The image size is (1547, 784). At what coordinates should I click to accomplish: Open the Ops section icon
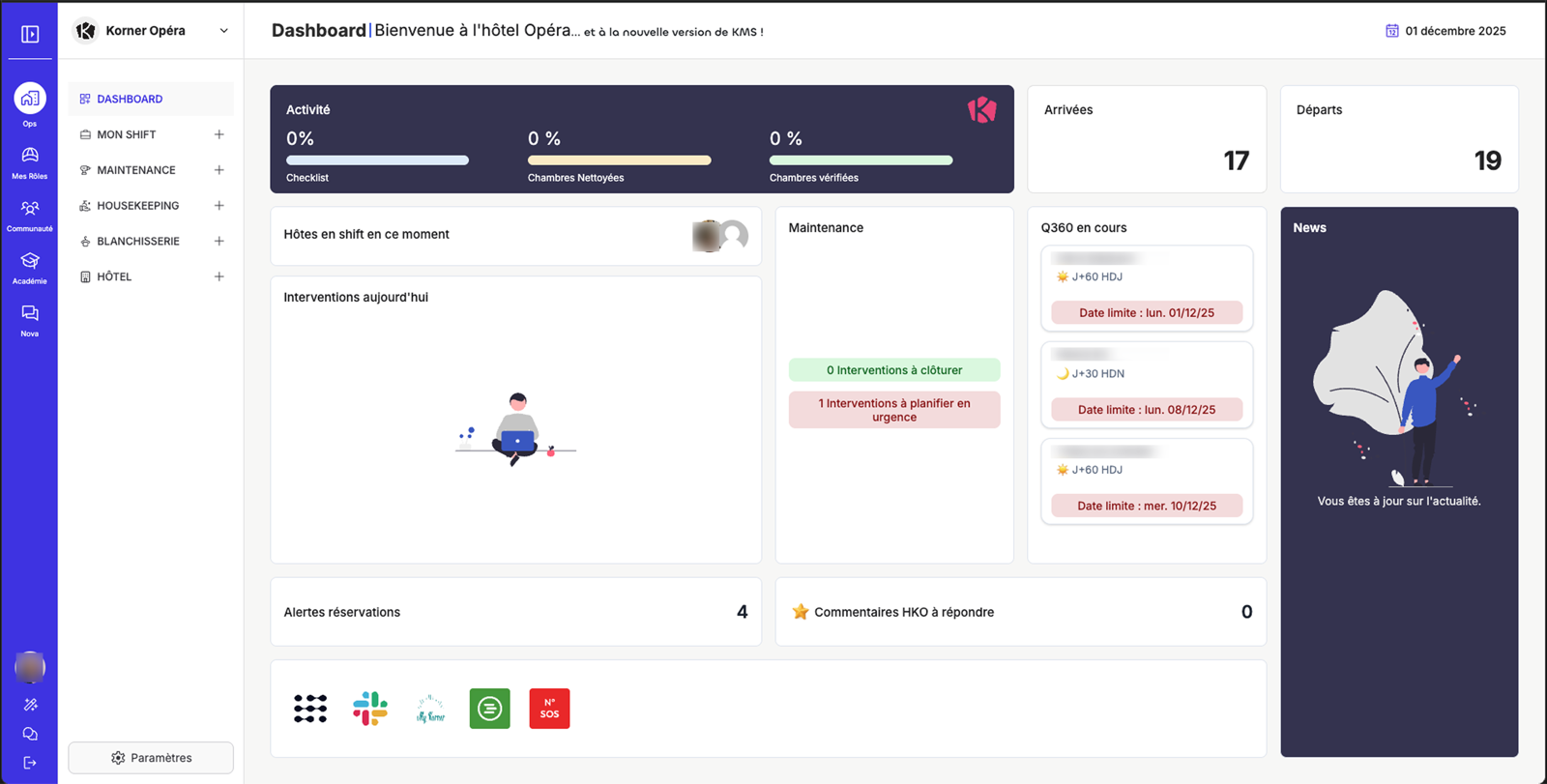tap(30, 99)
